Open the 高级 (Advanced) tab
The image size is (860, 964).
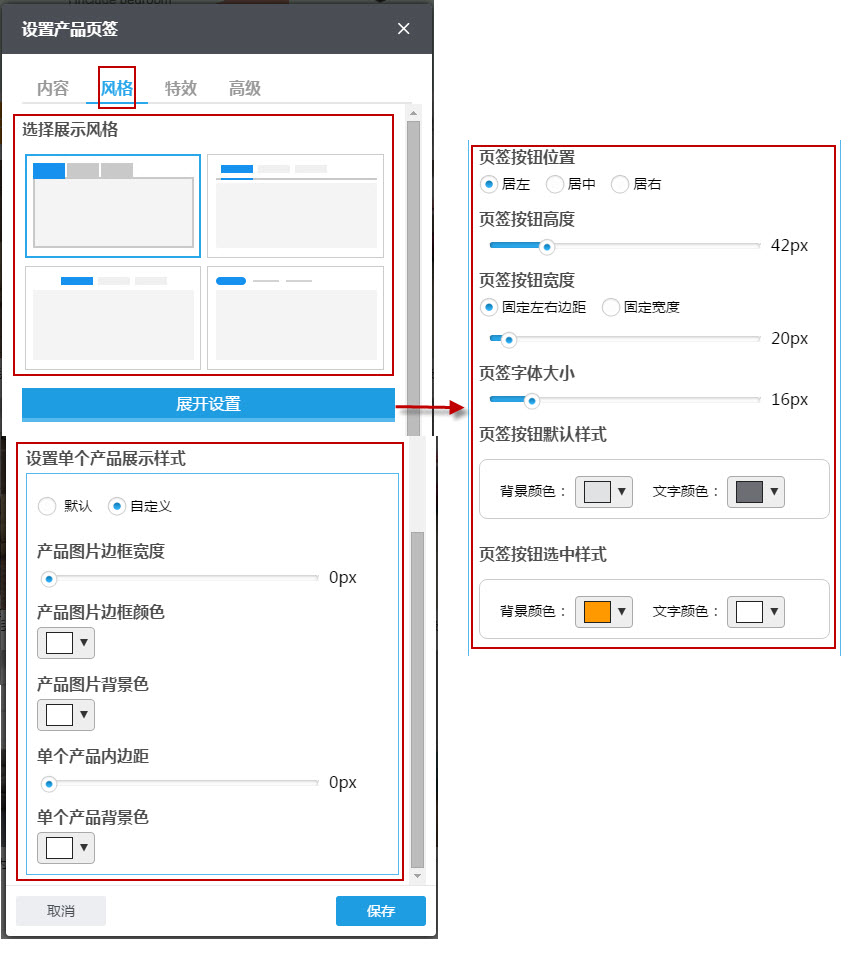[245, 88]
